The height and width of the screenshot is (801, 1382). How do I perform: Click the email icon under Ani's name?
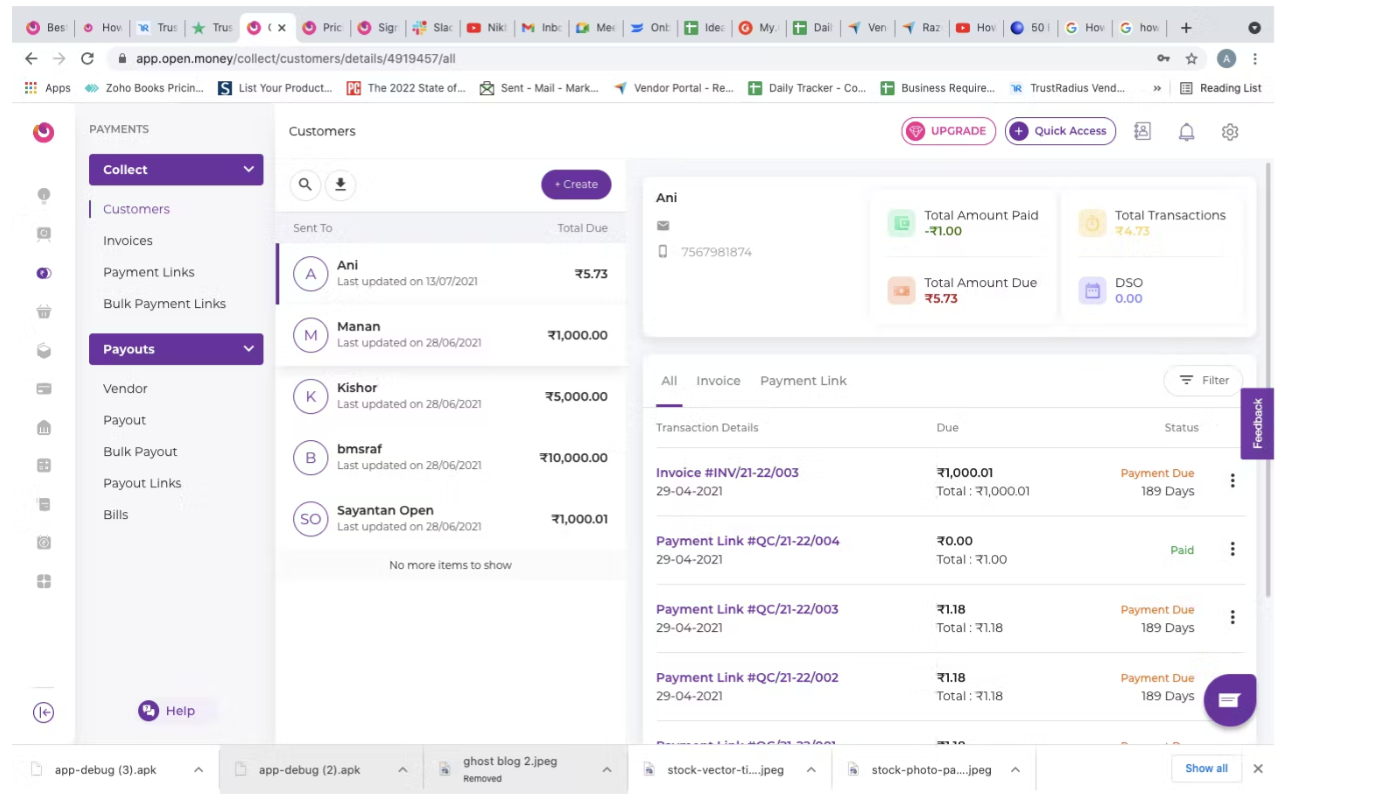tap(663, 225)
